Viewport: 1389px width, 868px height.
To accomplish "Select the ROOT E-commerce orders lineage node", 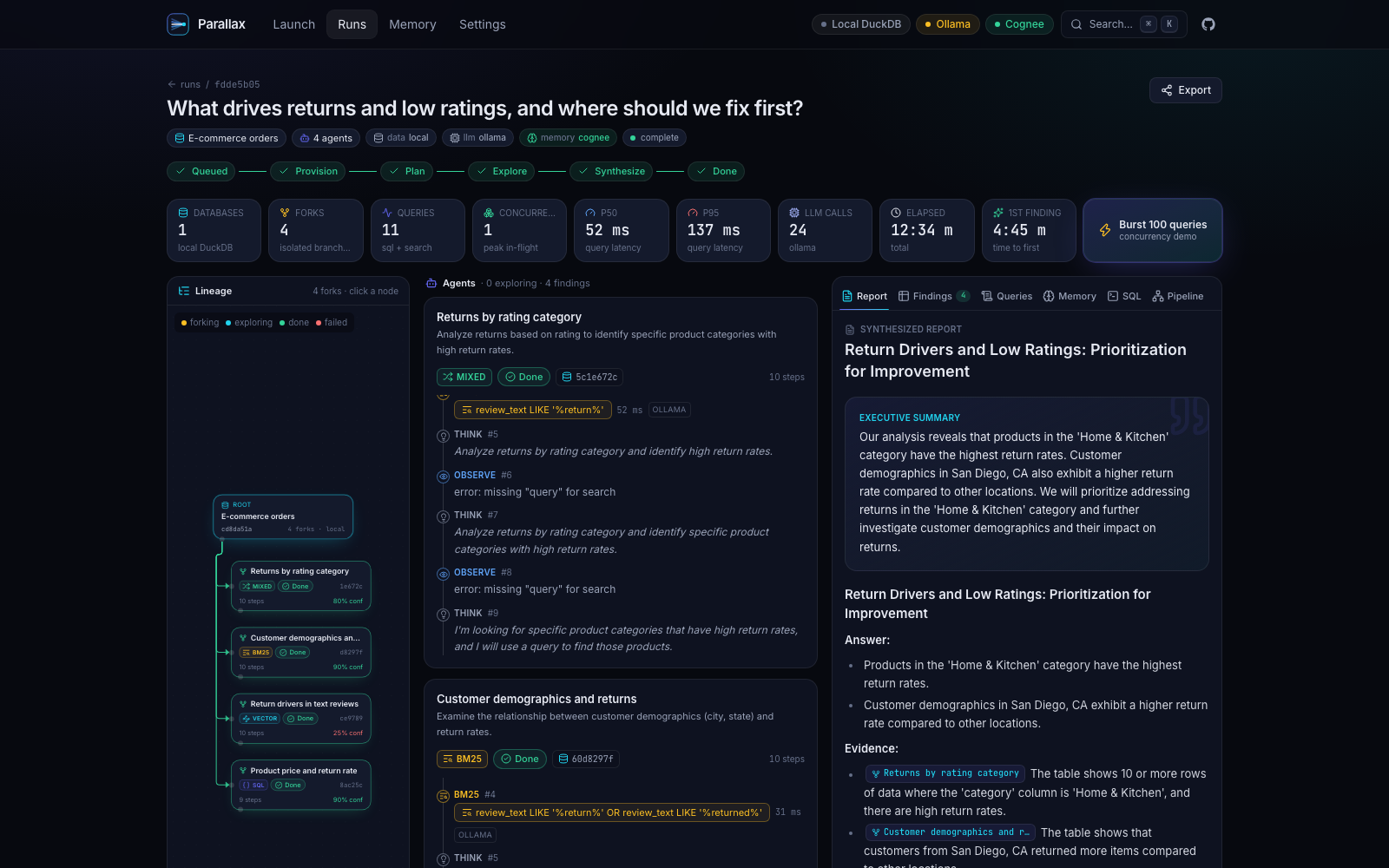I will (283, 516).
